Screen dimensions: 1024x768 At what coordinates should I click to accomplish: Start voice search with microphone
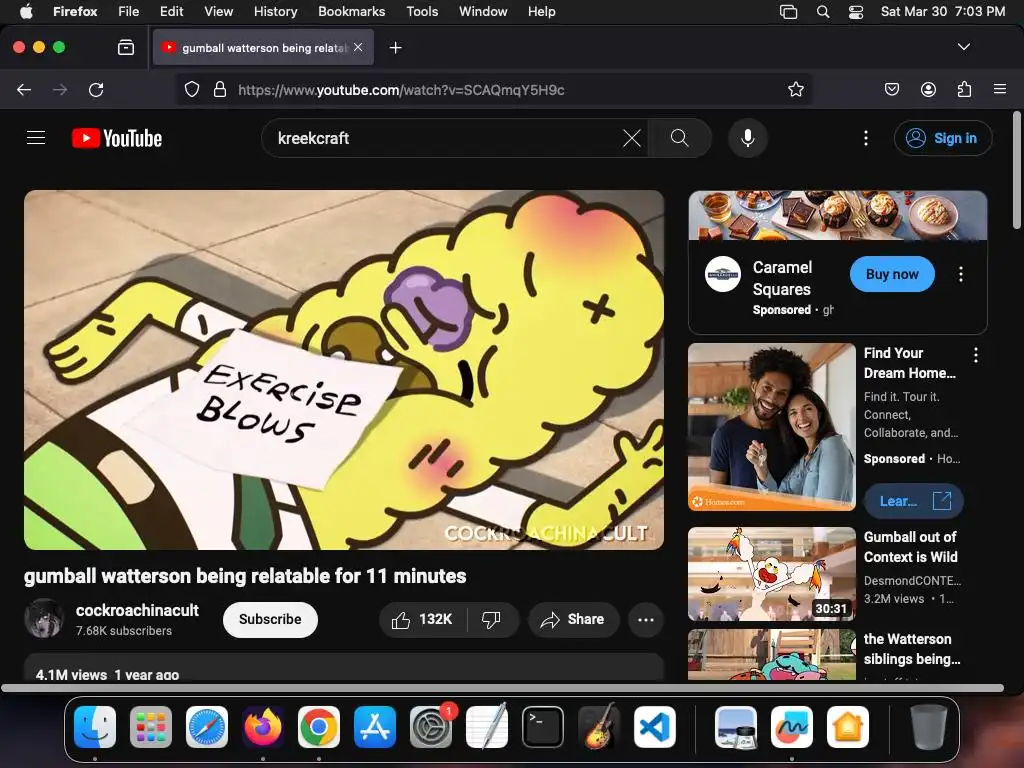(748, 138)
